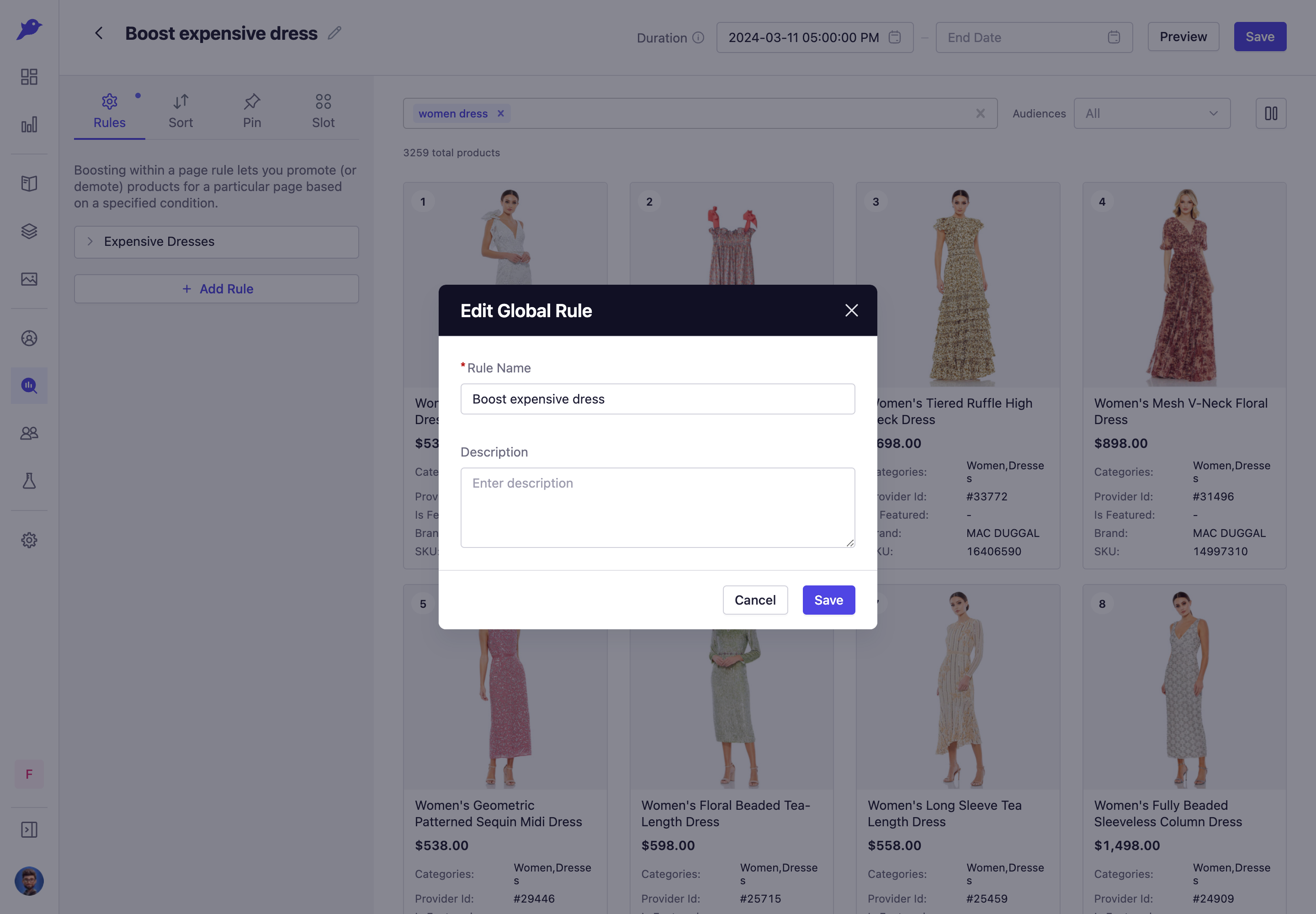Click the End Date field
The image size is (1316, 914).
pos(1034,37)
